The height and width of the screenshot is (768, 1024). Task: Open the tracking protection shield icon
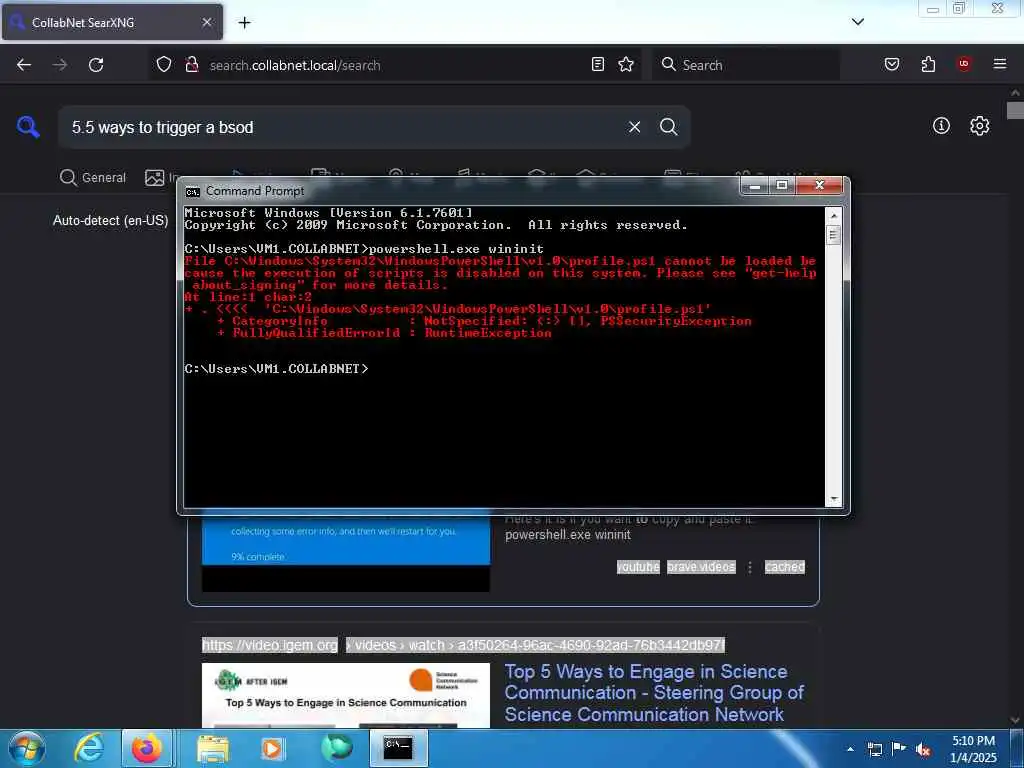[164, 65]
